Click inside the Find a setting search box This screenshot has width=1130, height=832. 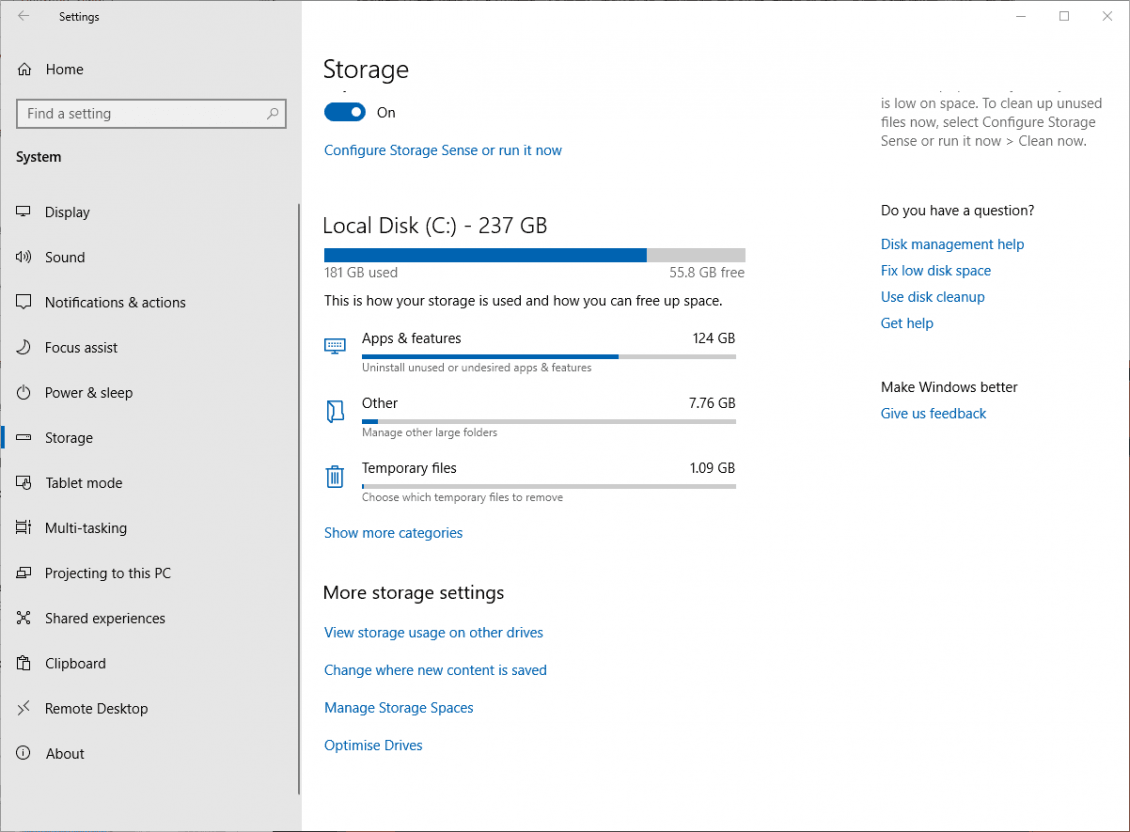pos(151,113)
